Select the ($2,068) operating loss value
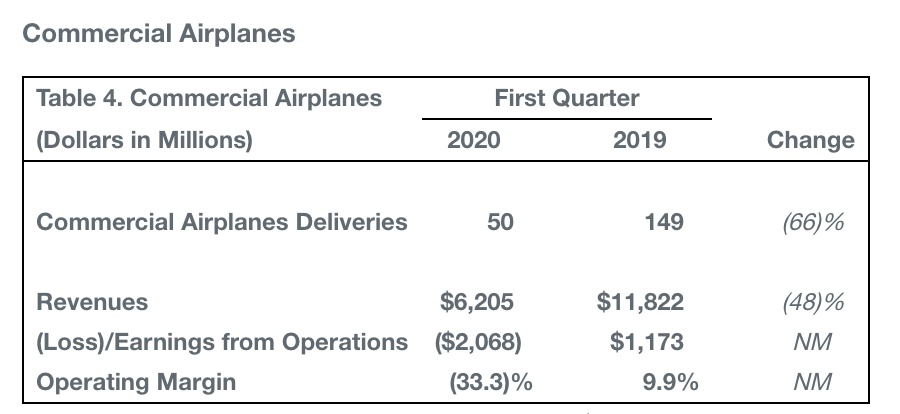Screen dimensions: 900x414 click(x=478, y=342)
